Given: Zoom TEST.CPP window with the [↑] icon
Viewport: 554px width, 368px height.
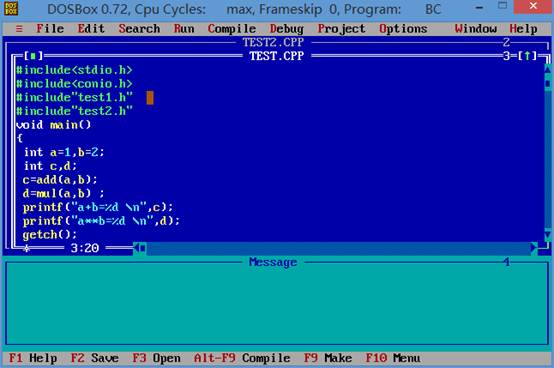Looking at the screenshot, I should 527,56.
